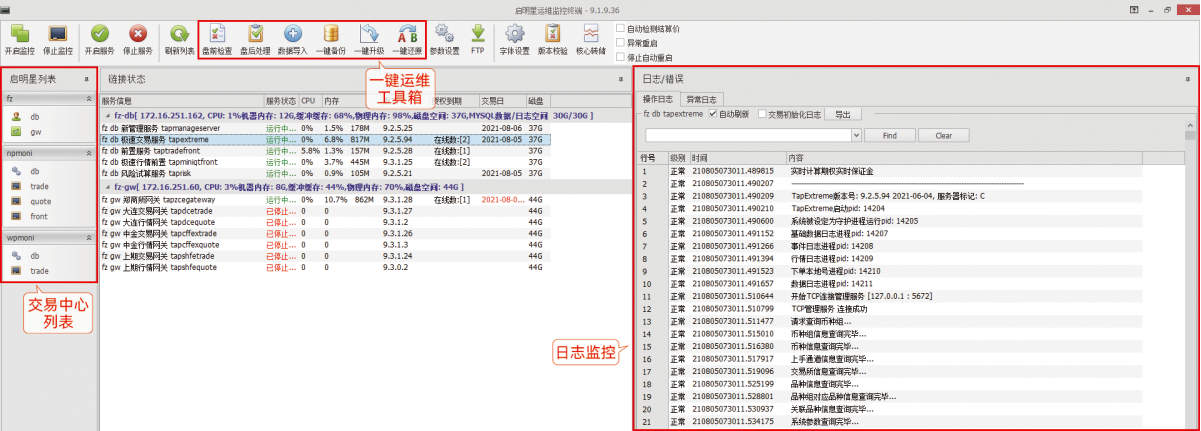Click the pin icon of 日志/错误 panel
The width and height of the screenshot is (1201, 431).
pyautogui.click(x=1188, y=78)
